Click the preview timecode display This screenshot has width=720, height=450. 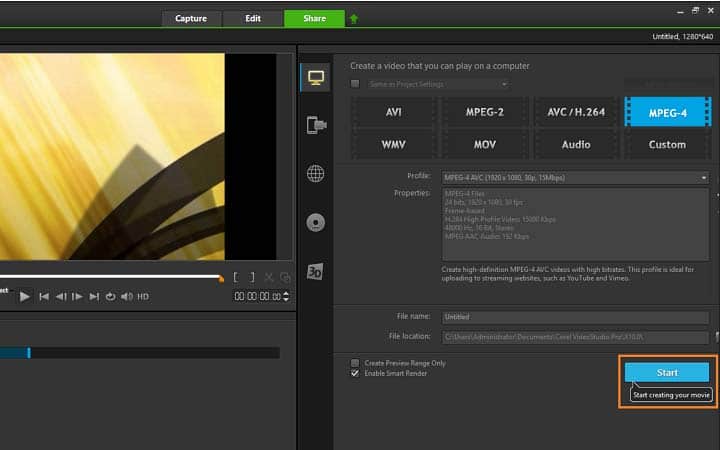pyautogui.click(x=258, y=297)
